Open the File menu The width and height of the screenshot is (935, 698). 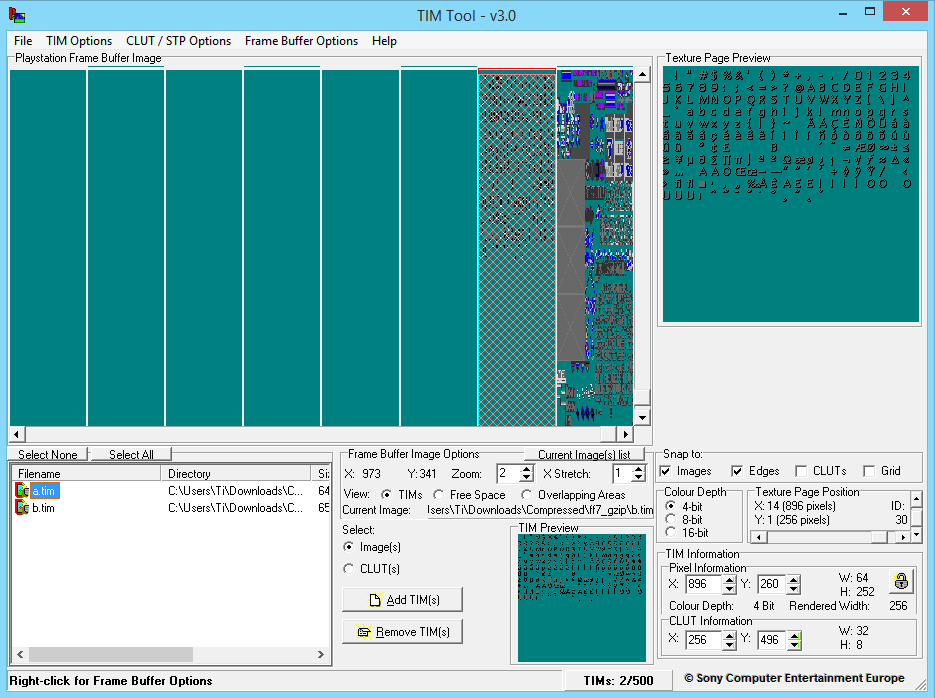[x=23, y=41]
